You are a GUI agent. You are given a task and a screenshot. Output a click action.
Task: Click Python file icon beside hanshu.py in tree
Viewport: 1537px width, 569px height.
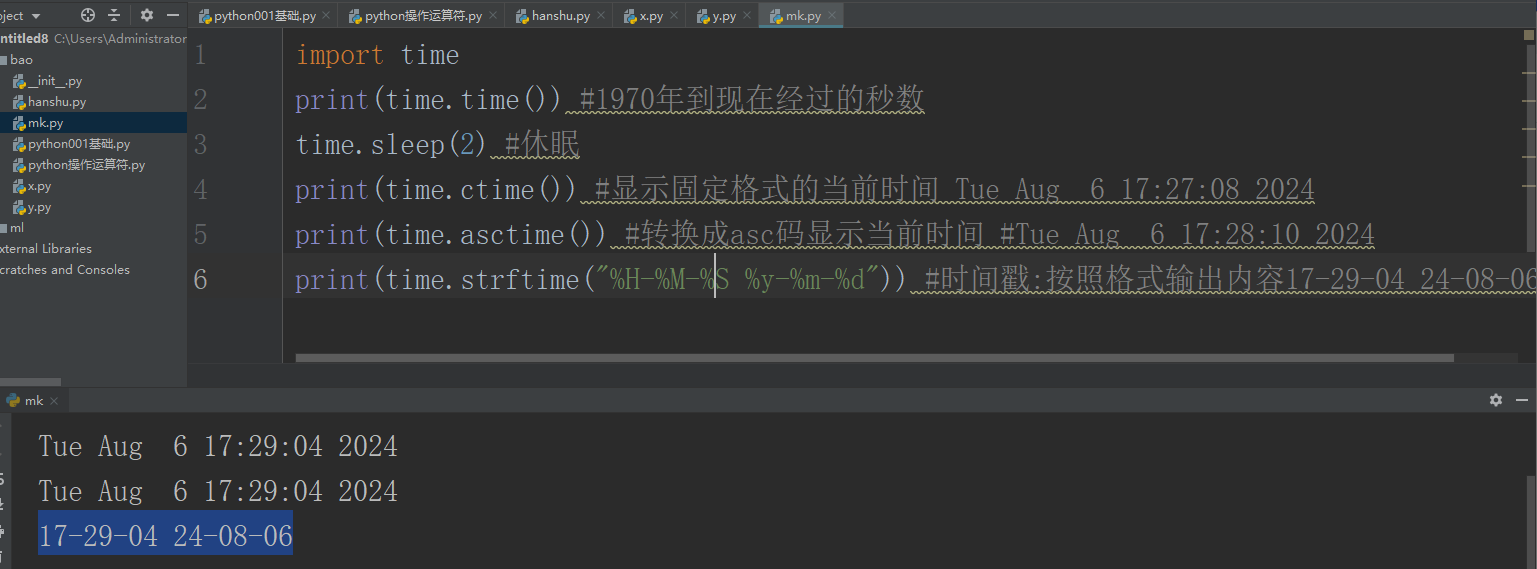(19, 102)
